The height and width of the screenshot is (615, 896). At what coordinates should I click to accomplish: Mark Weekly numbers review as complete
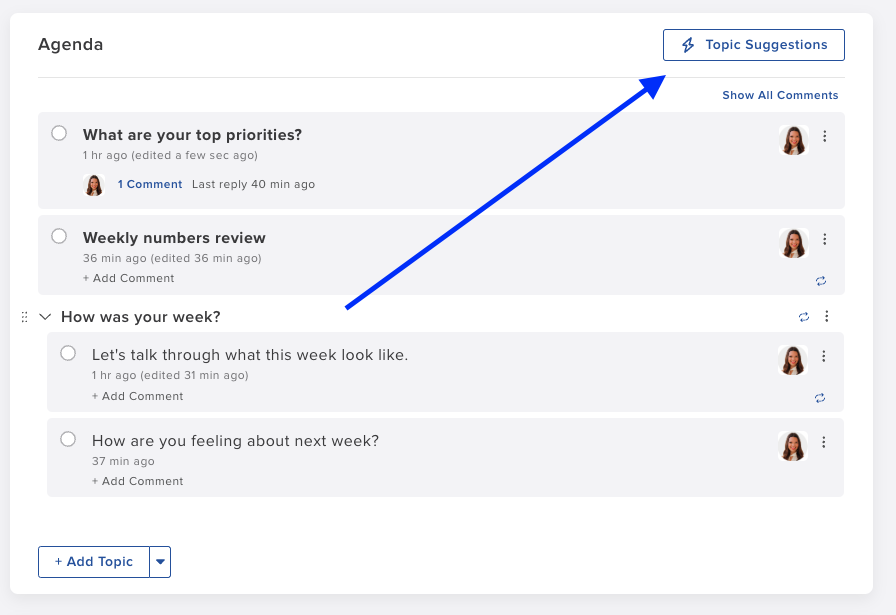coord(59,236)
